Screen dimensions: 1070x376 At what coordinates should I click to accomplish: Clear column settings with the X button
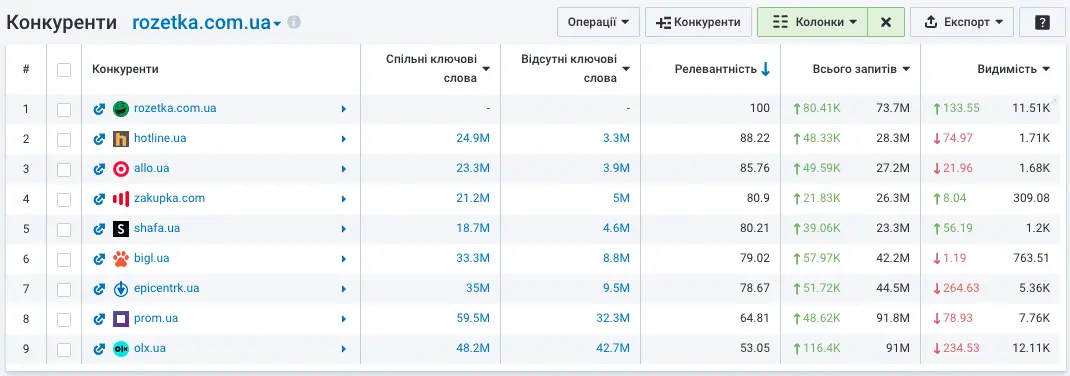pos(886,22)
